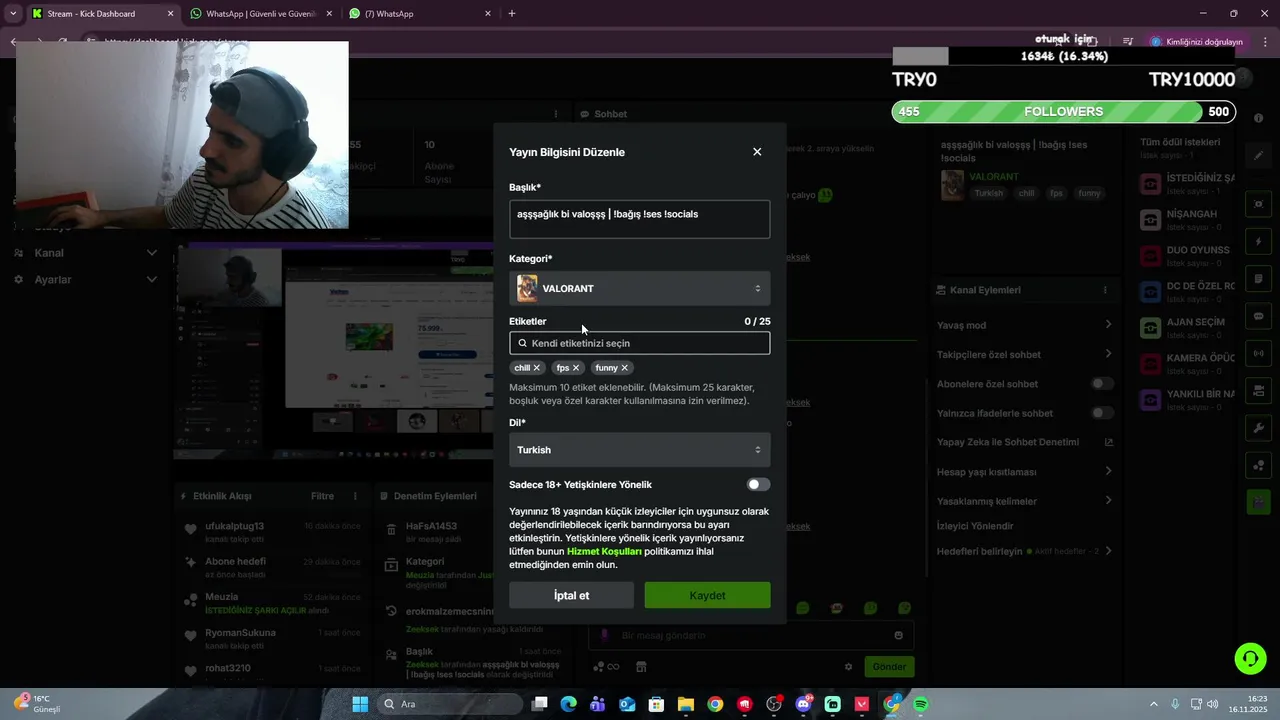Image resolution: width=1280 pixels, height=720 pixels.
Task: Open Kanal Eylemleri three-dot menu
Action: 1105,290
